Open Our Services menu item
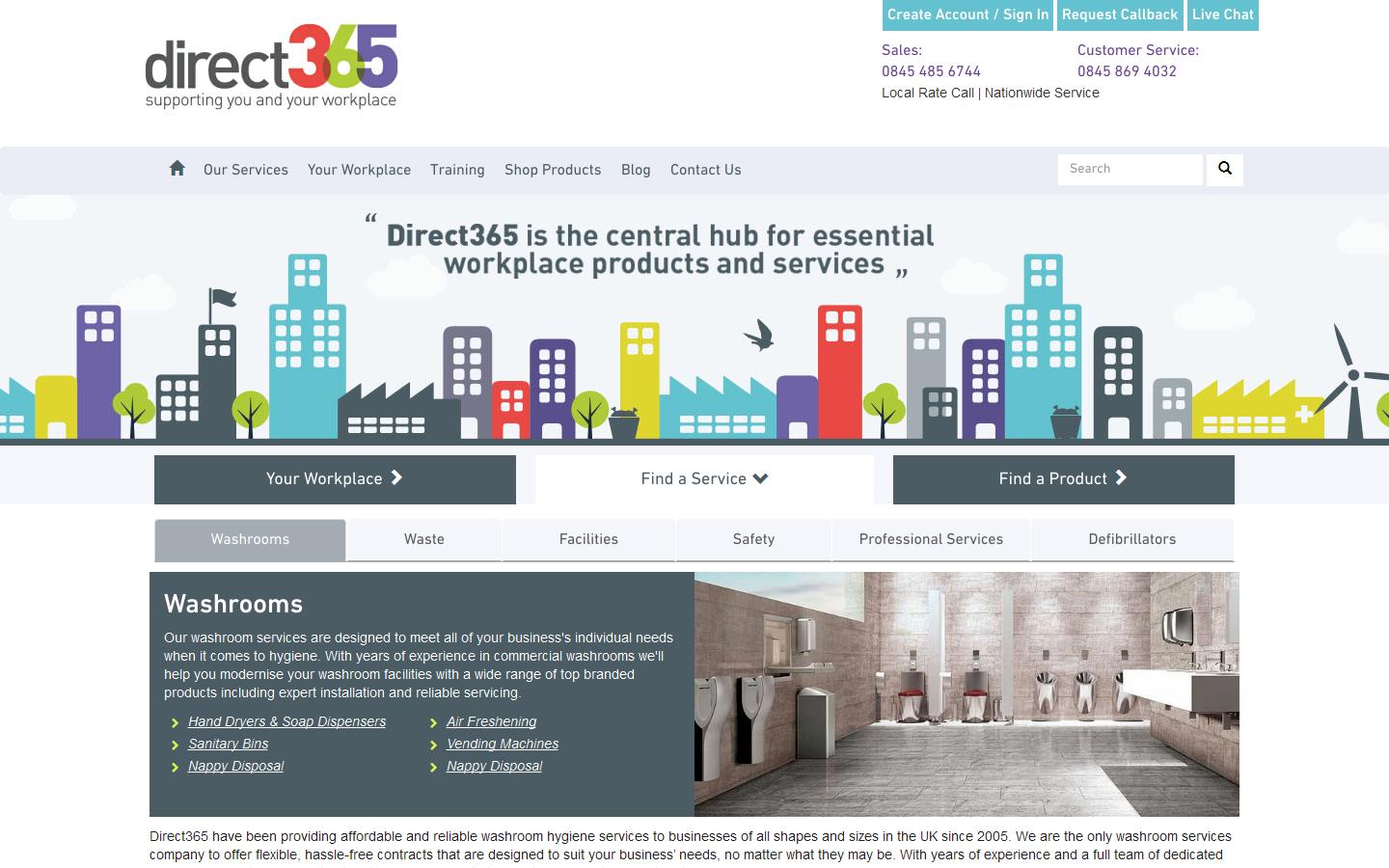 pyautogui.click(x=245, y=170)
